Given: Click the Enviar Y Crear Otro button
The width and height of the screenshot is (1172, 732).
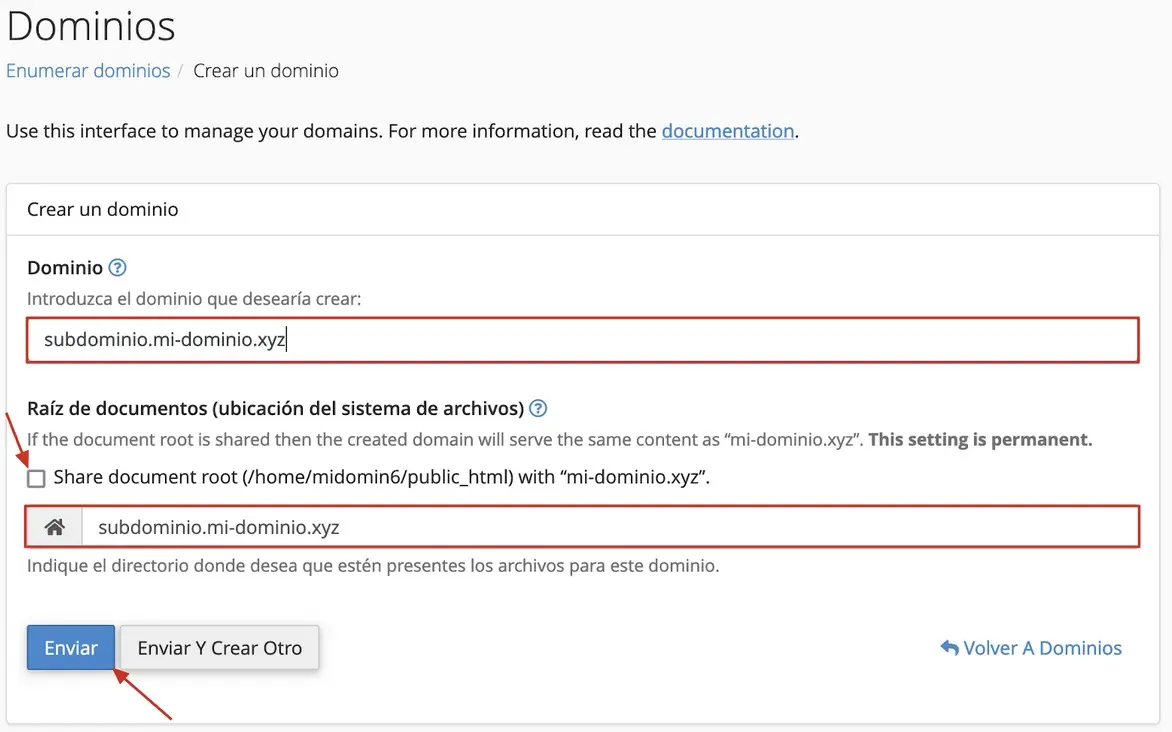Looking at the screenshot, I should [219, 648].
